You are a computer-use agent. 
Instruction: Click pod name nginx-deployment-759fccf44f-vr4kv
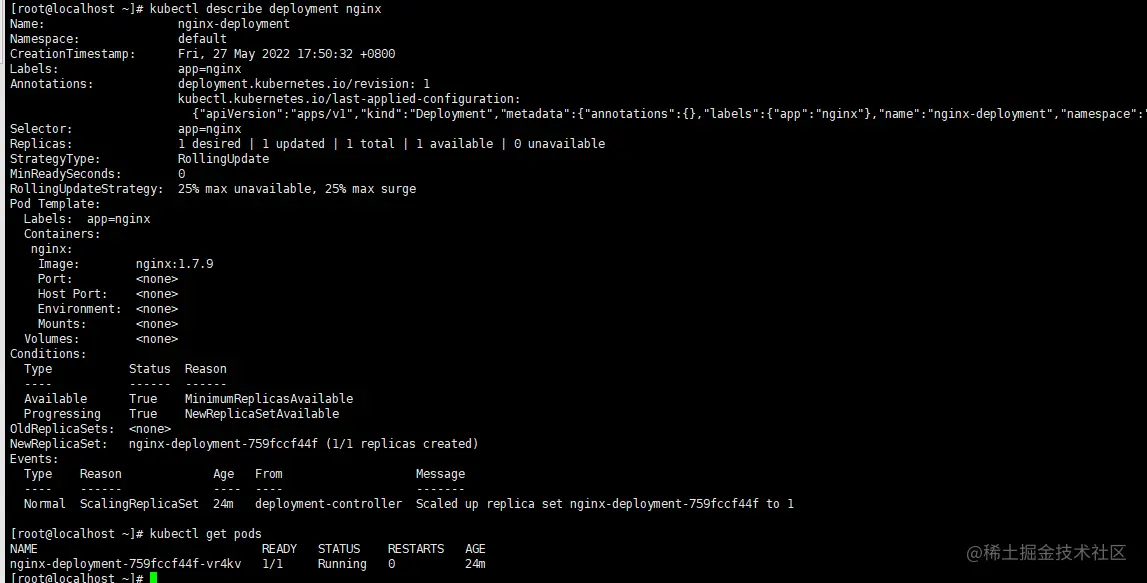click(x=125, y=564)
